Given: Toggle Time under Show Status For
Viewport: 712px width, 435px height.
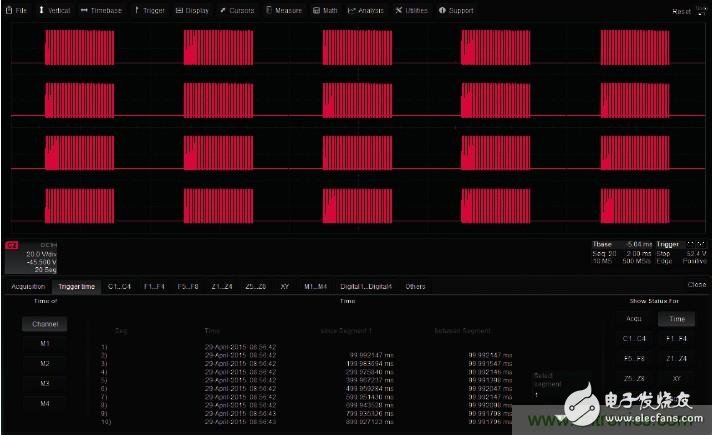Looking at the screenshot, I should click(676, 319).
